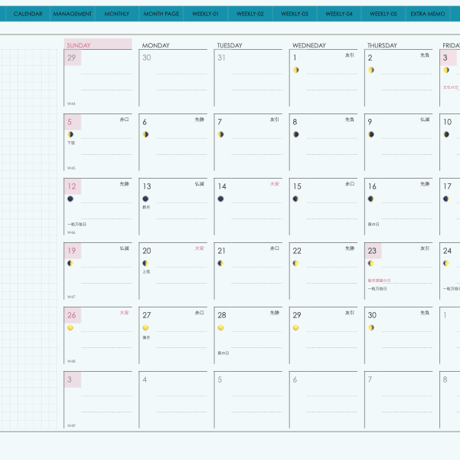Viewport: 460px width, 460px height.
Task: Open greyed date 31 under Tuesday
Action: 222,58
